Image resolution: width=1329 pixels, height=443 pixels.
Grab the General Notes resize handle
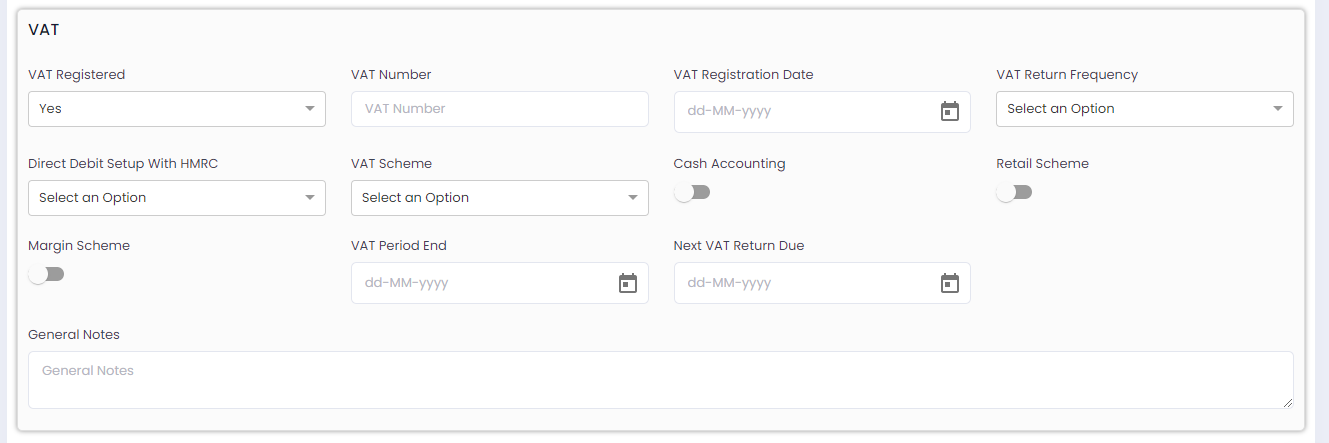click(x=1287, y=402)
